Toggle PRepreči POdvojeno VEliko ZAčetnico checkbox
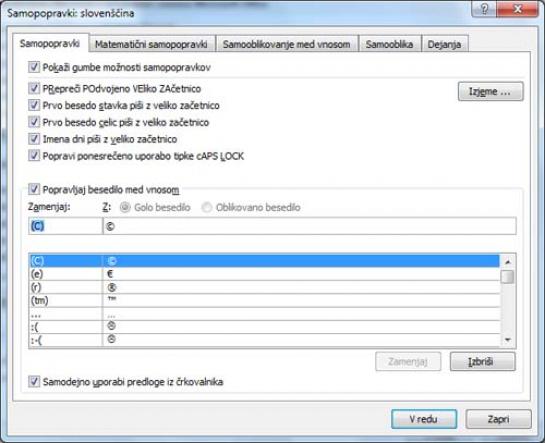545x443 pixels. point(34,88)
